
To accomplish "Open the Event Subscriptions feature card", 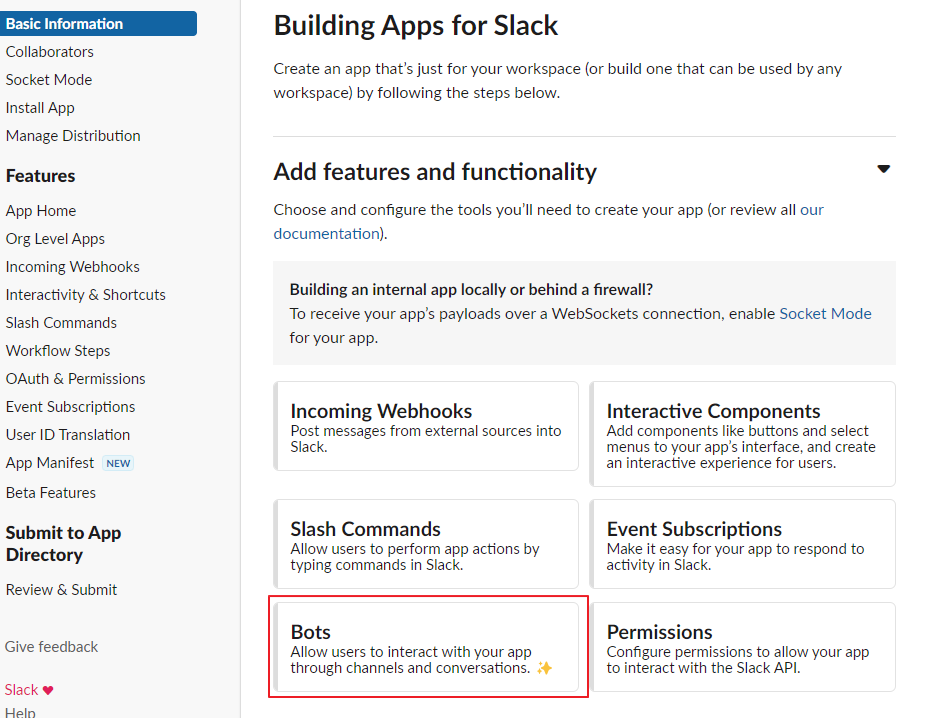I will click(743, 544).
